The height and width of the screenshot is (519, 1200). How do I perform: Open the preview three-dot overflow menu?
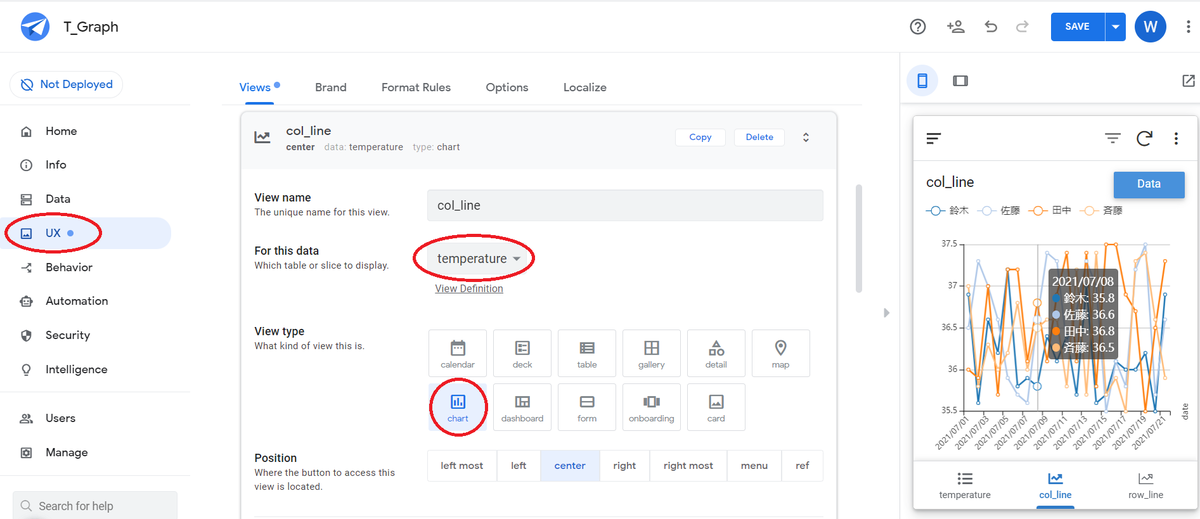pyautogui.click(x=1177, y=139)
